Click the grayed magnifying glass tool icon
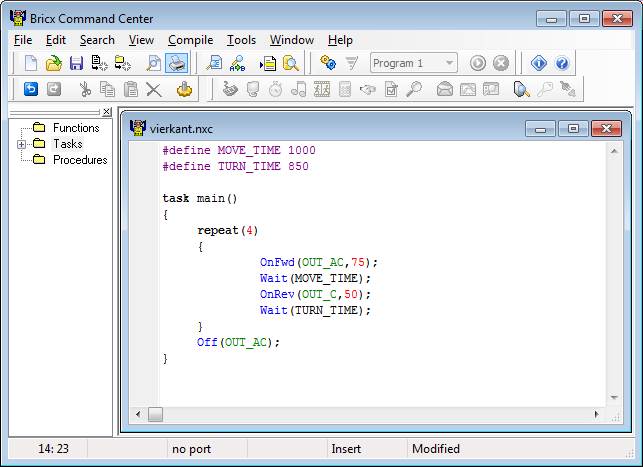Viewport: 643px width, 467px height. point(414,89)
